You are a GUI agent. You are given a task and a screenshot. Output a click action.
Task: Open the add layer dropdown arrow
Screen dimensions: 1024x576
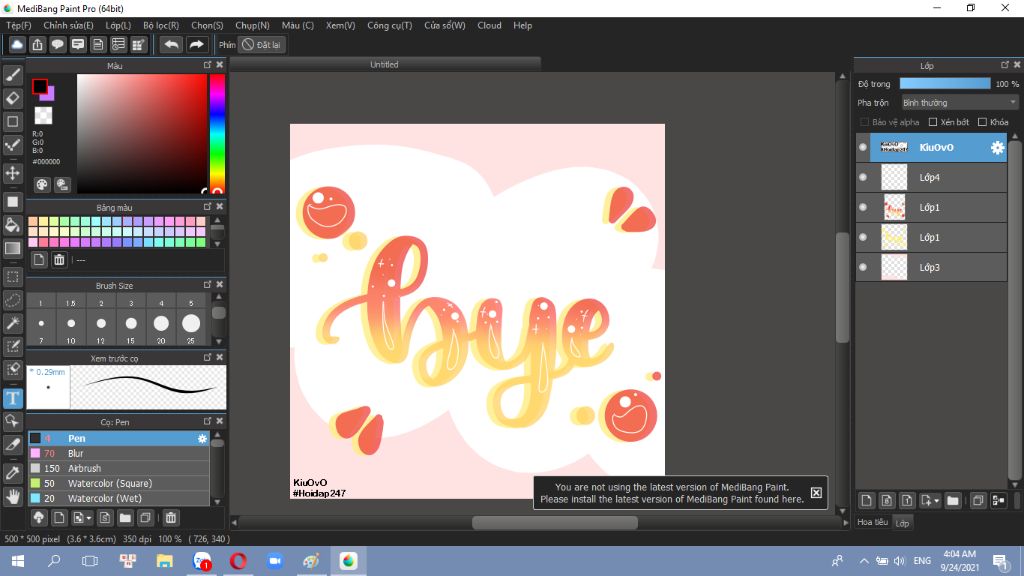936,501
